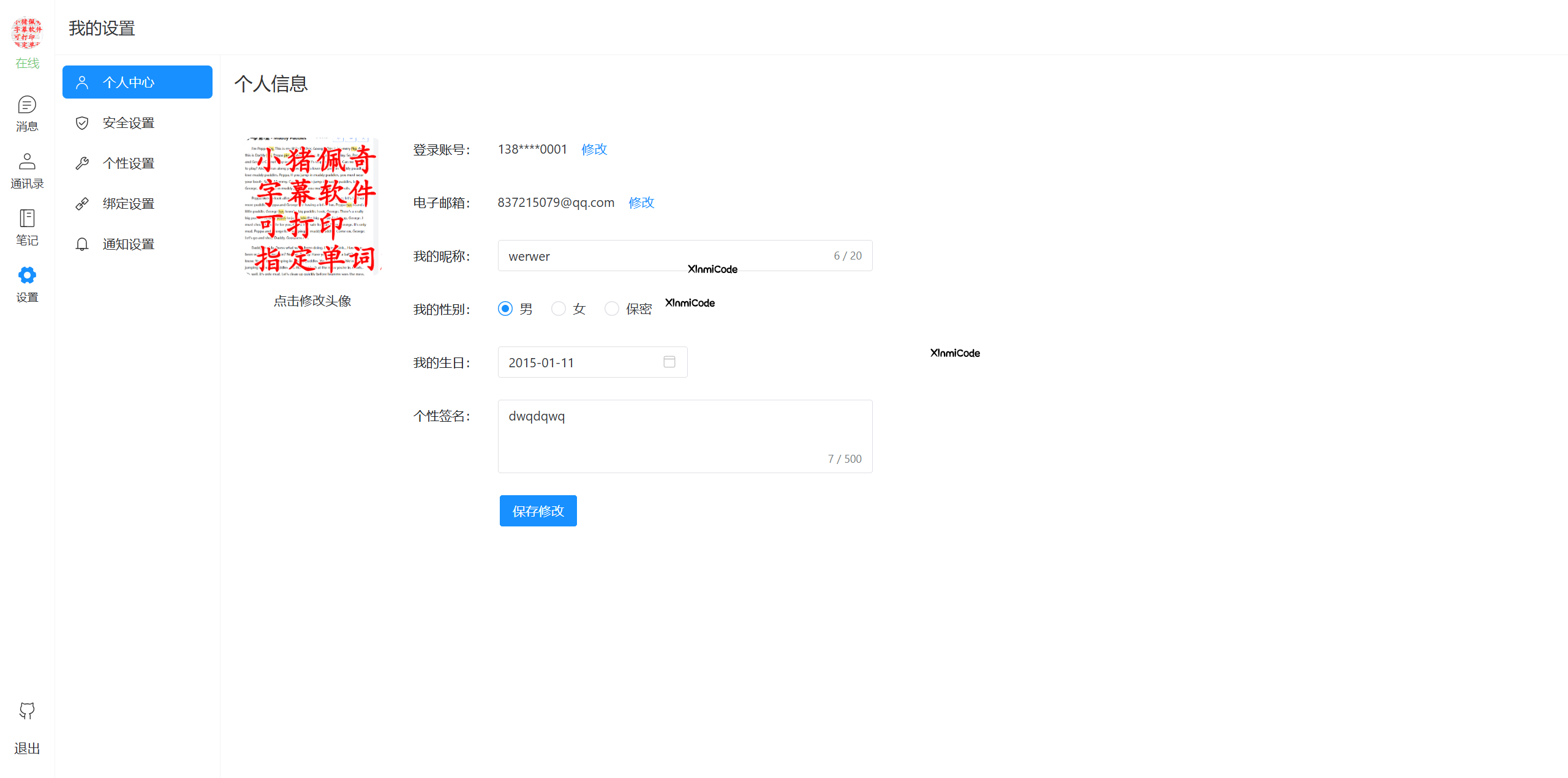
Task: Select the 保密 gender option
Action: 611,309
